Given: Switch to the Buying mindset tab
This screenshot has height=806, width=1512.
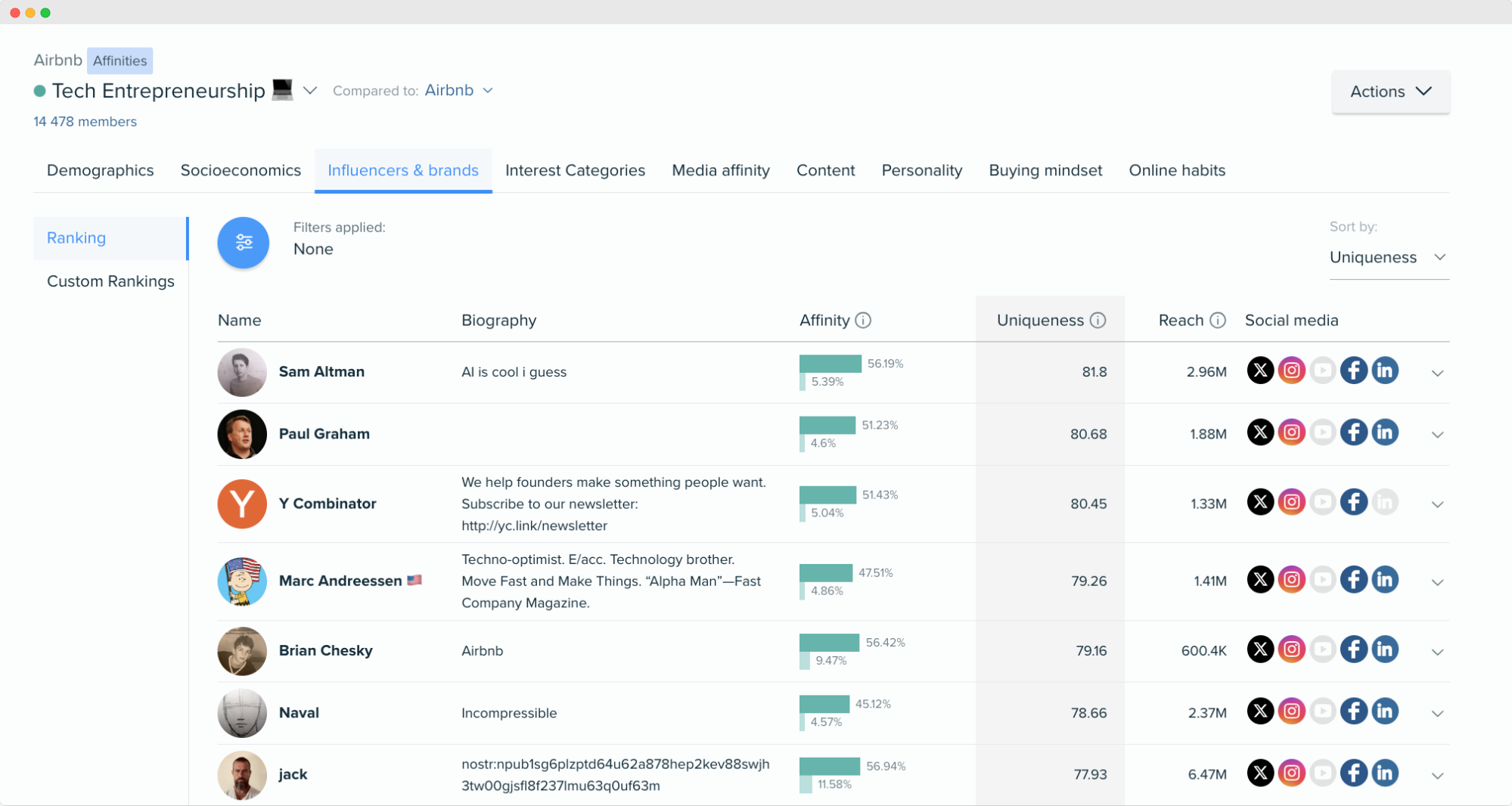Looking at the screenshot, I should pos(1045,170).
